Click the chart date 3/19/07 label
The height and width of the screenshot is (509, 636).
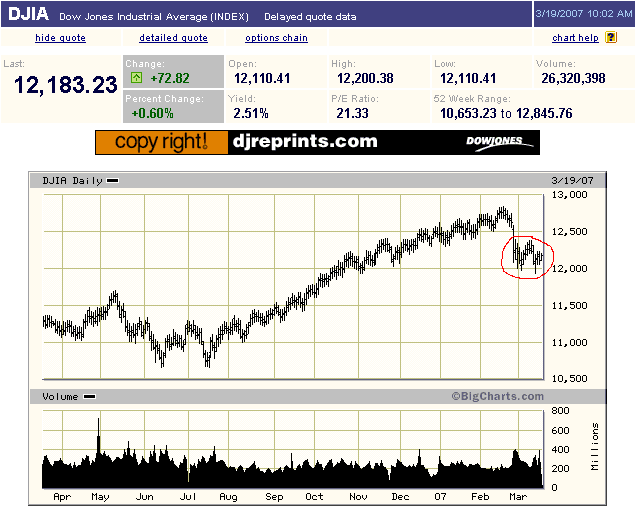point(572,181)
